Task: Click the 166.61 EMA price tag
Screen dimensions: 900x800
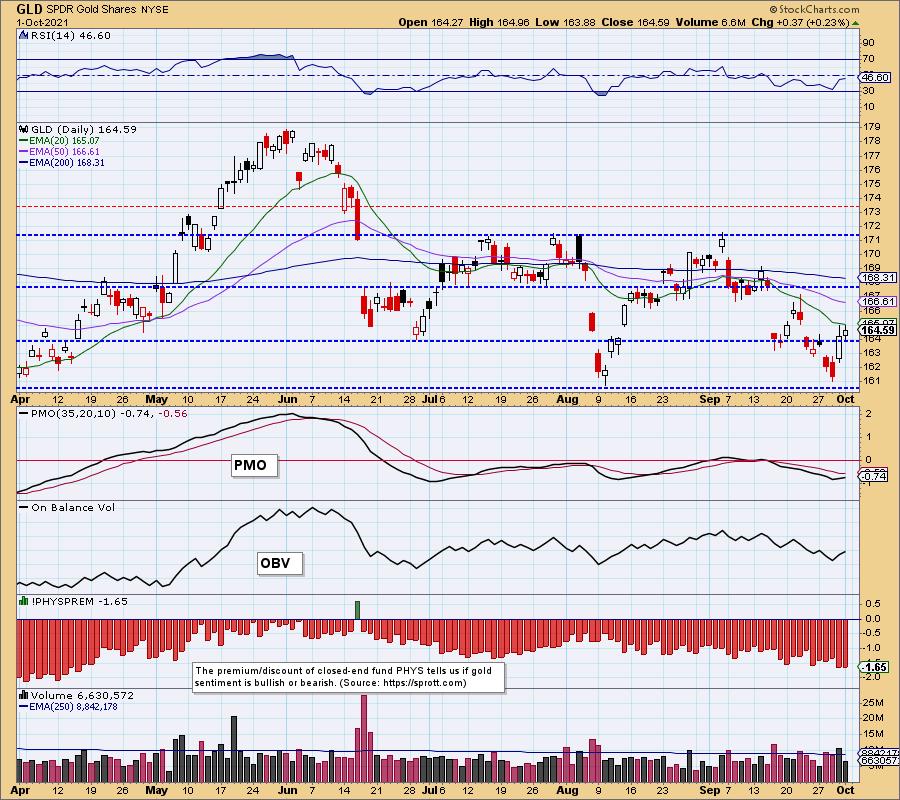Action: (x=878, y=301)
